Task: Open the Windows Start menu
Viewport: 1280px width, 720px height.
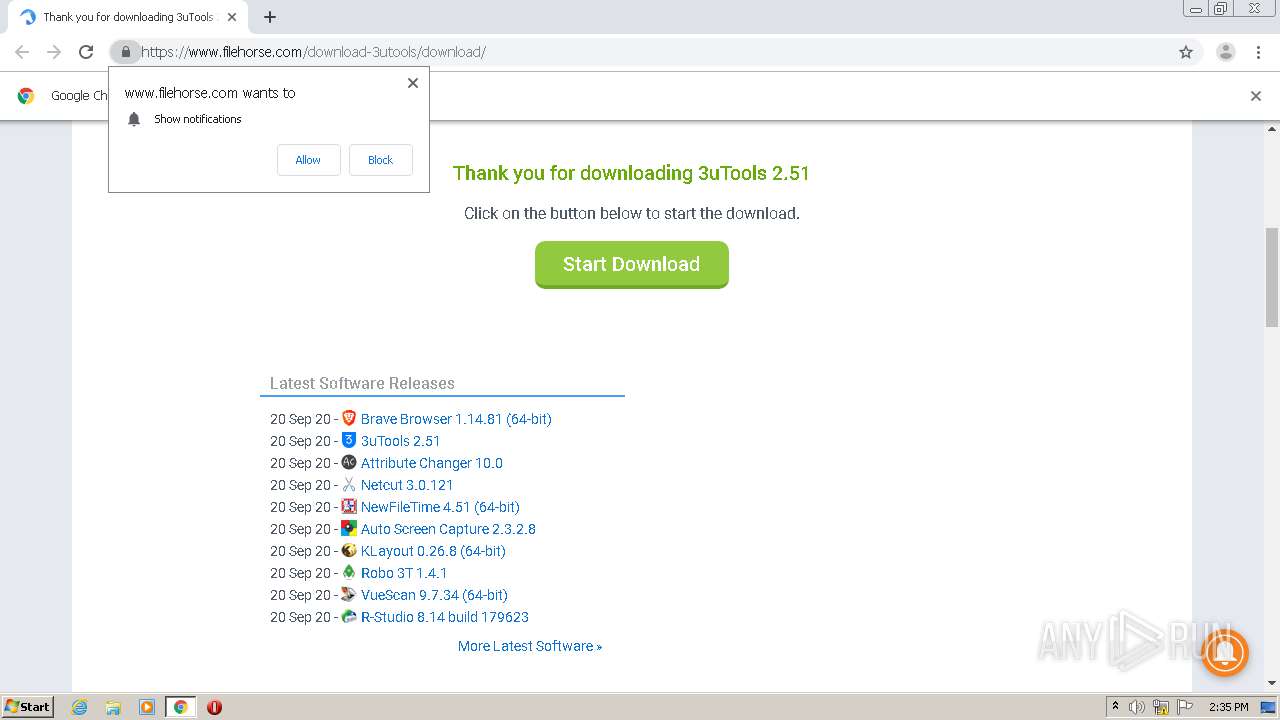Action: pyautogui.click(x=28, y=707)
